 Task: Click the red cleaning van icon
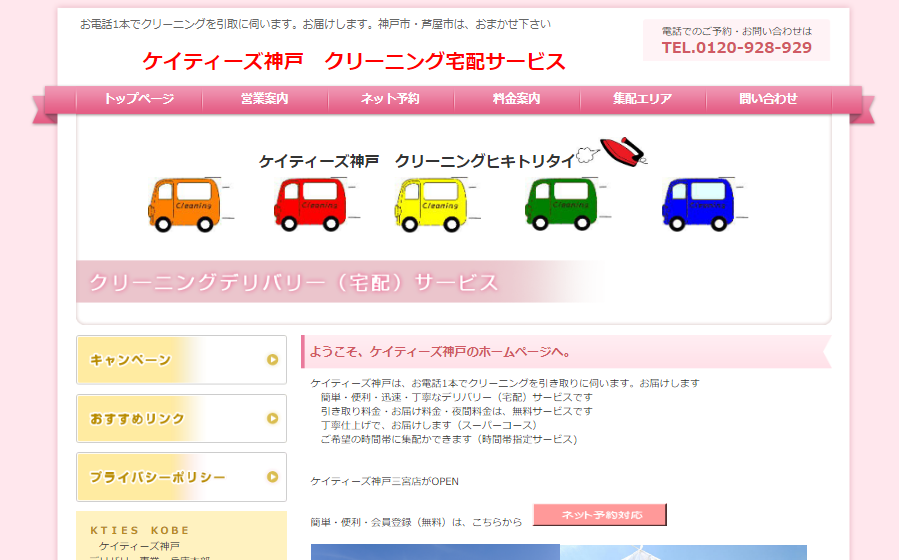310,205
